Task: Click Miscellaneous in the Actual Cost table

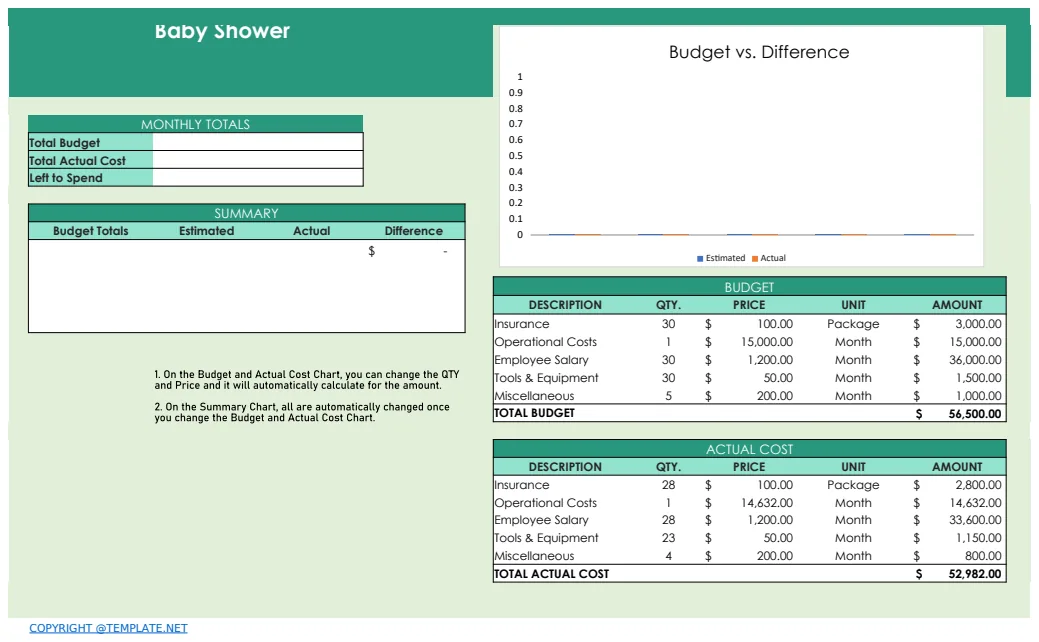Action: click(535, 556)
